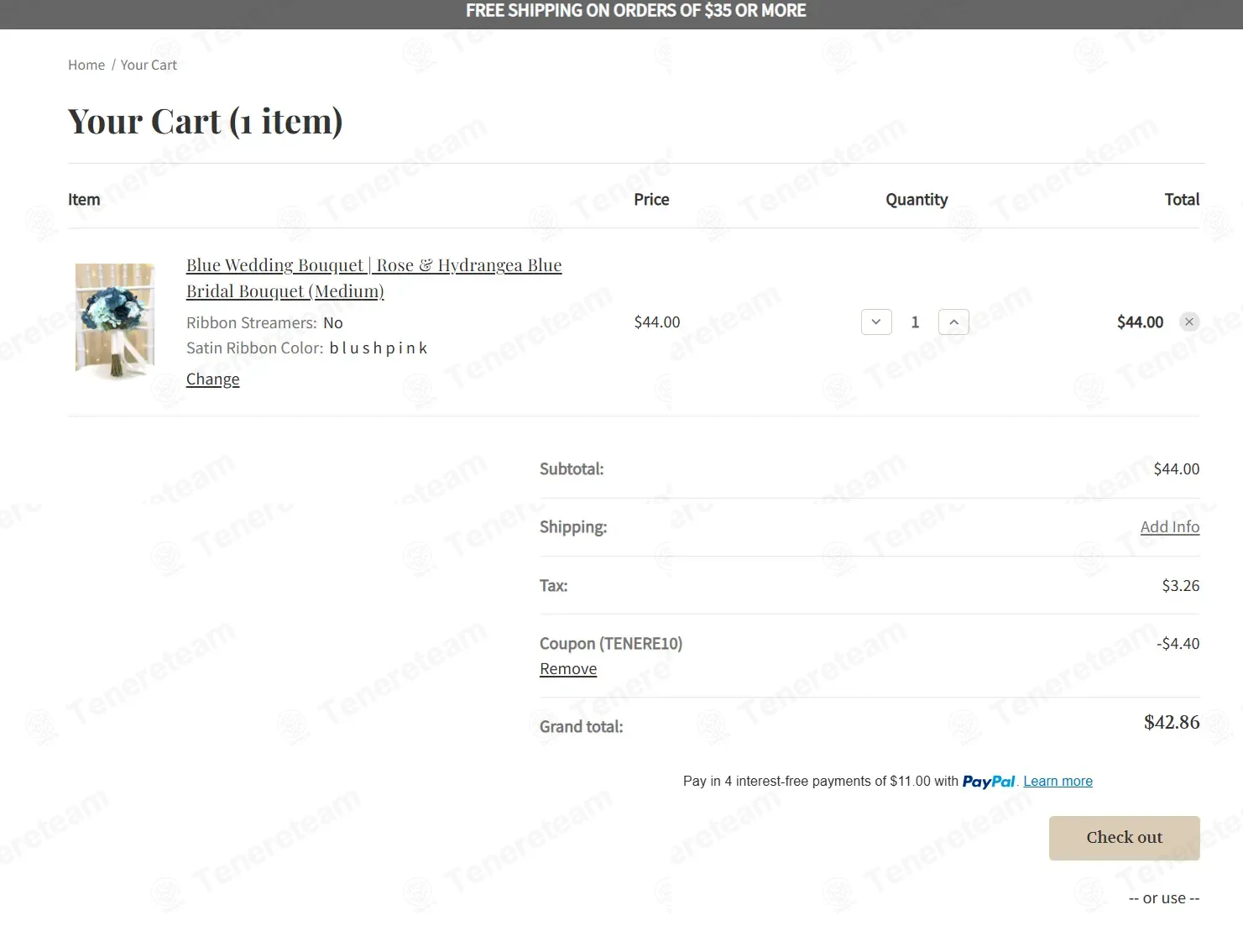Click the Satin Ribbon Color value blushpink
This screenshot has width=1243, height=952.
click(379, 348)
